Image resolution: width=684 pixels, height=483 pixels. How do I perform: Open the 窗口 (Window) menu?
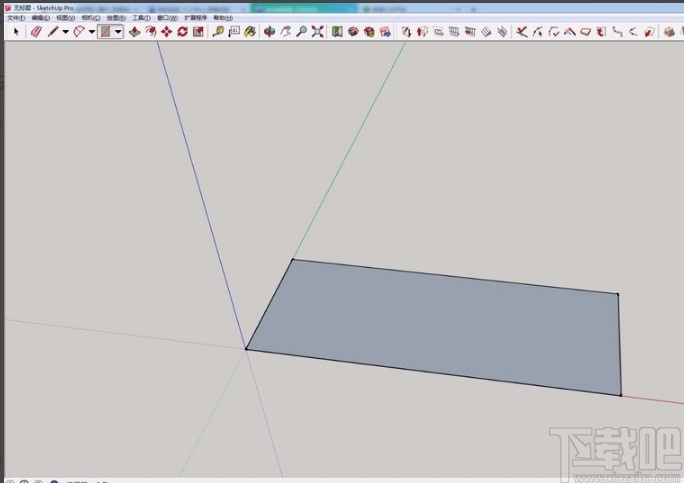(167, 18)
